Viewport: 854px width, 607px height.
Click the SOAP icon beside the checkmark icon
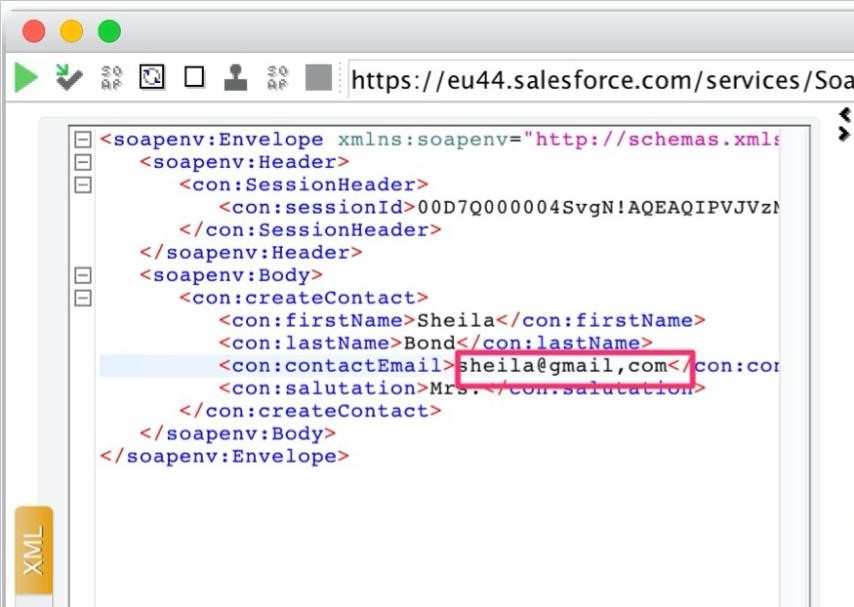coord(112,78)
